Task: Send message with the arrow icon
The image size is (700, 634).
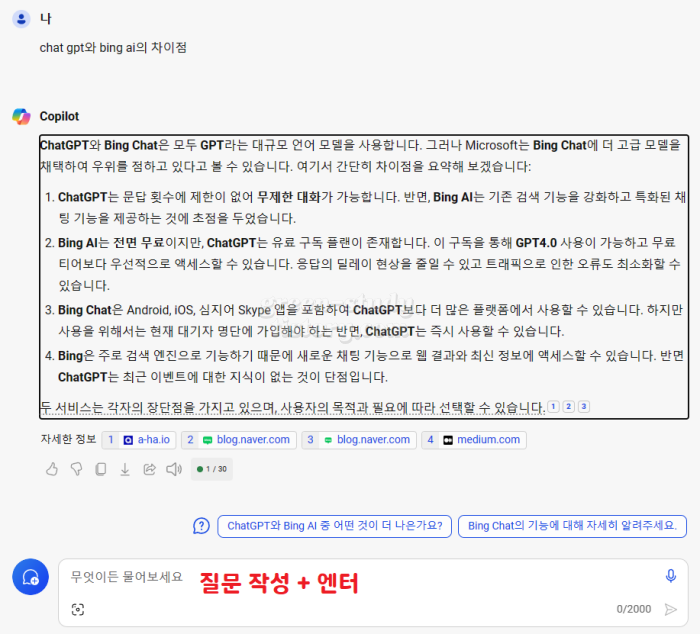Action: pos(670,609)
